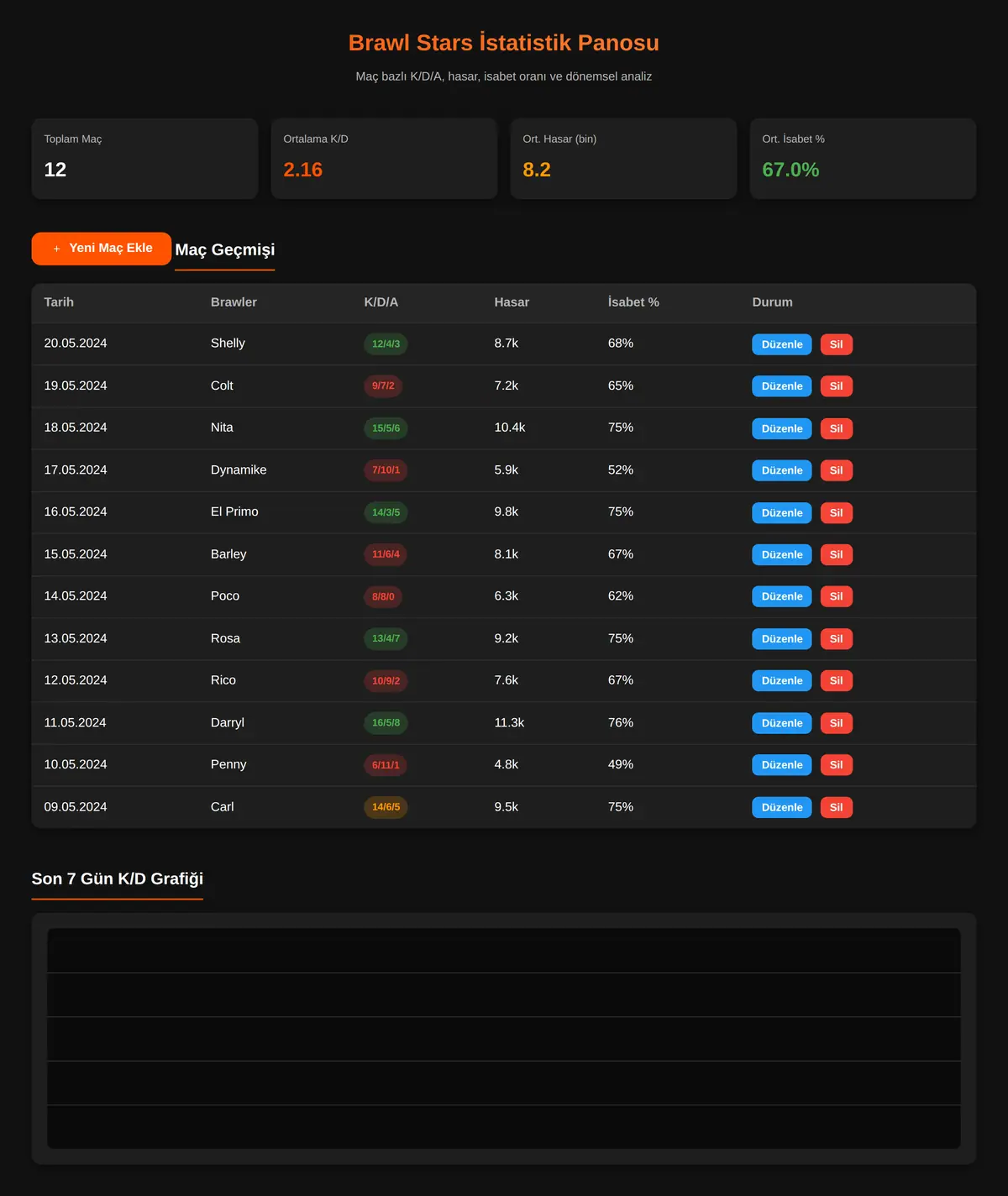Edit the Rosa match entry

782,639
